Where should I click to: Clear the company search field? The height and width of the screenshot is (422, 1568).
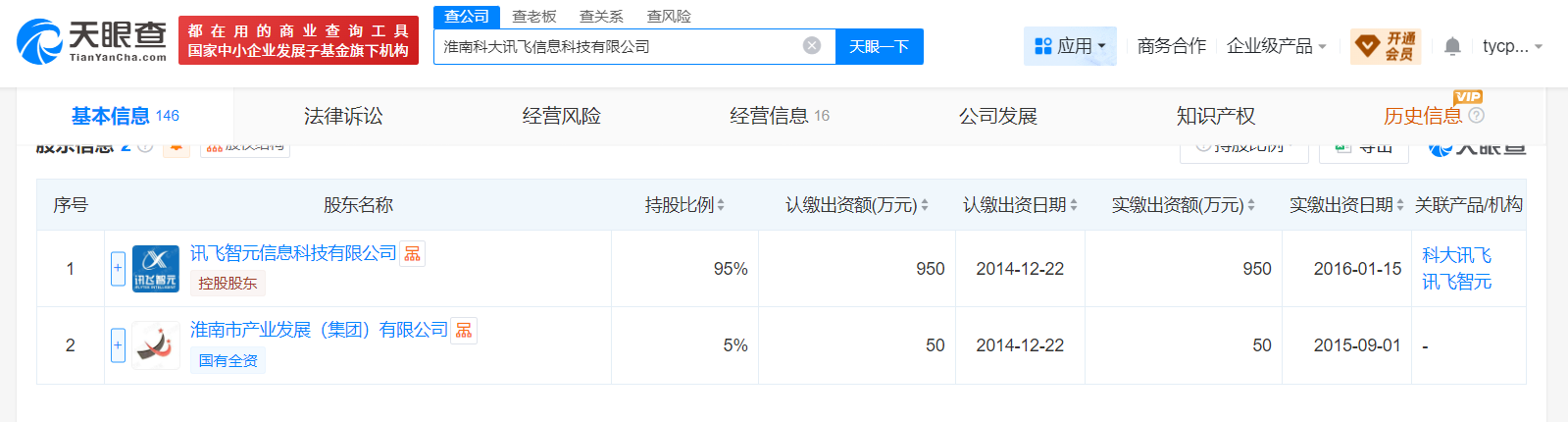coord(812,46)
